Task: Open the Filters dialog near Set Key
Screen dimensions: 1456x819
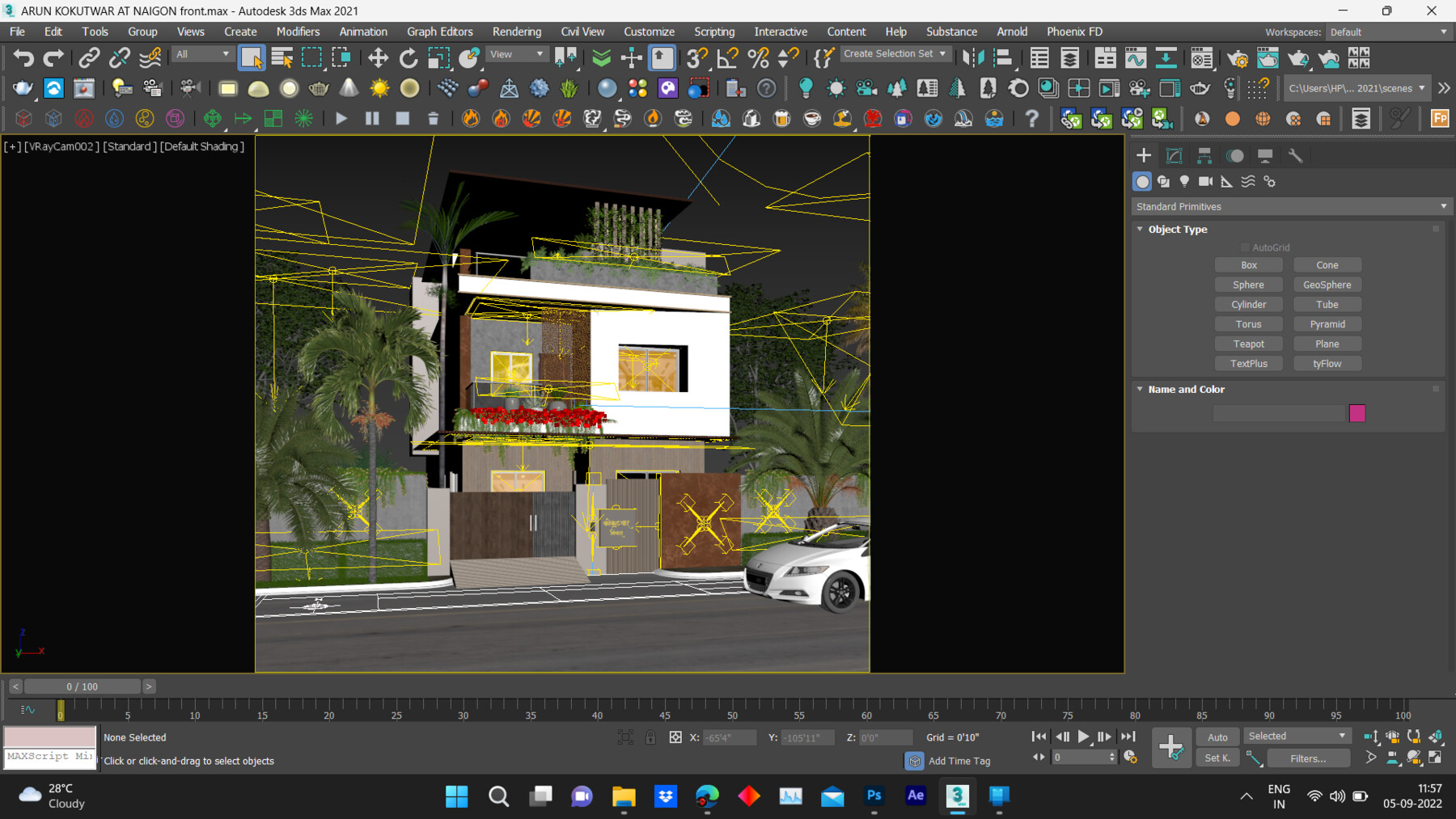Action: point(1308,758)
